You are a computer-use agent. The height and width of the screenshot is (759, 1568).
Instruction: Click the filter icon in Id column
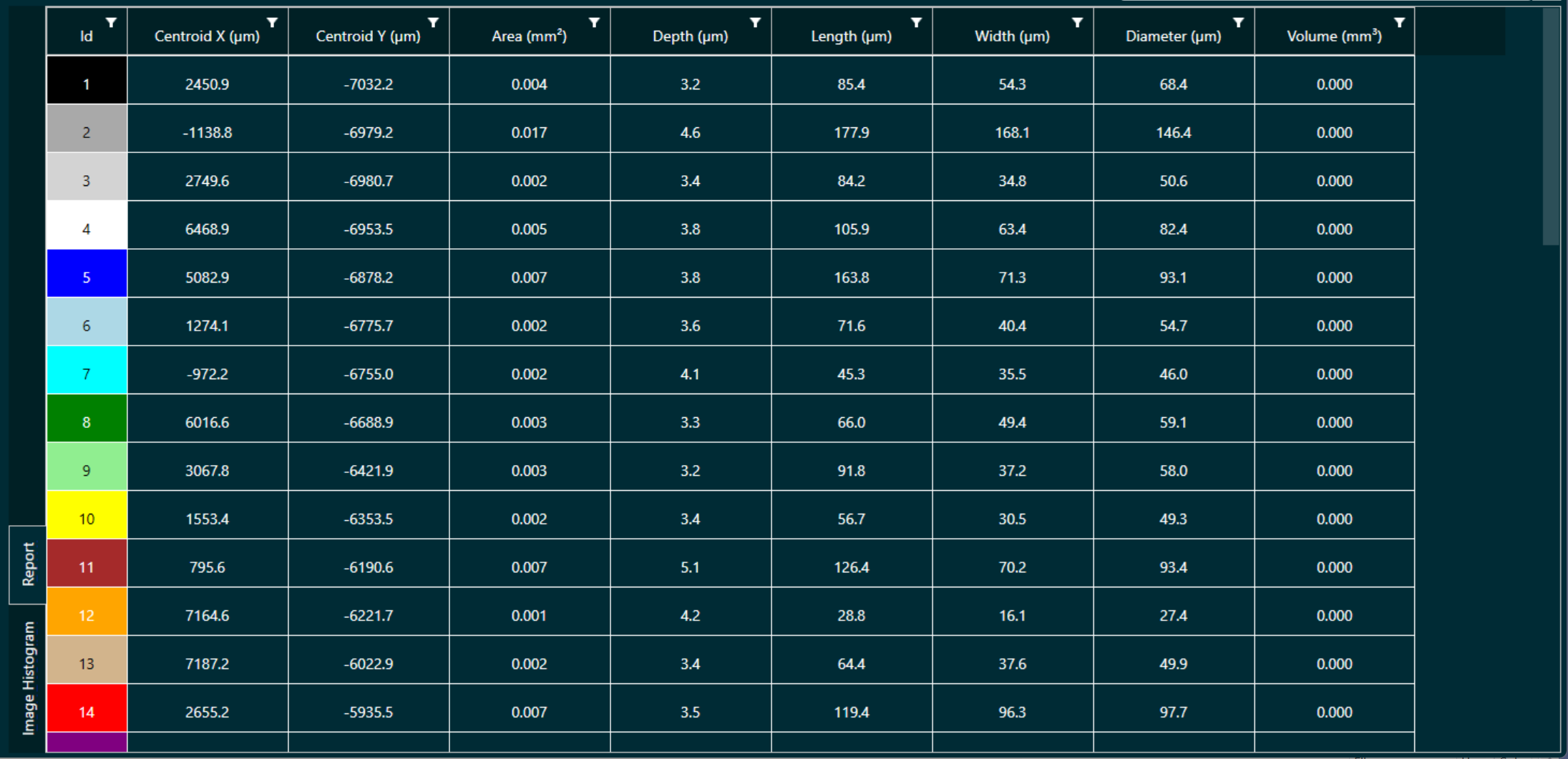pos(111,23)
